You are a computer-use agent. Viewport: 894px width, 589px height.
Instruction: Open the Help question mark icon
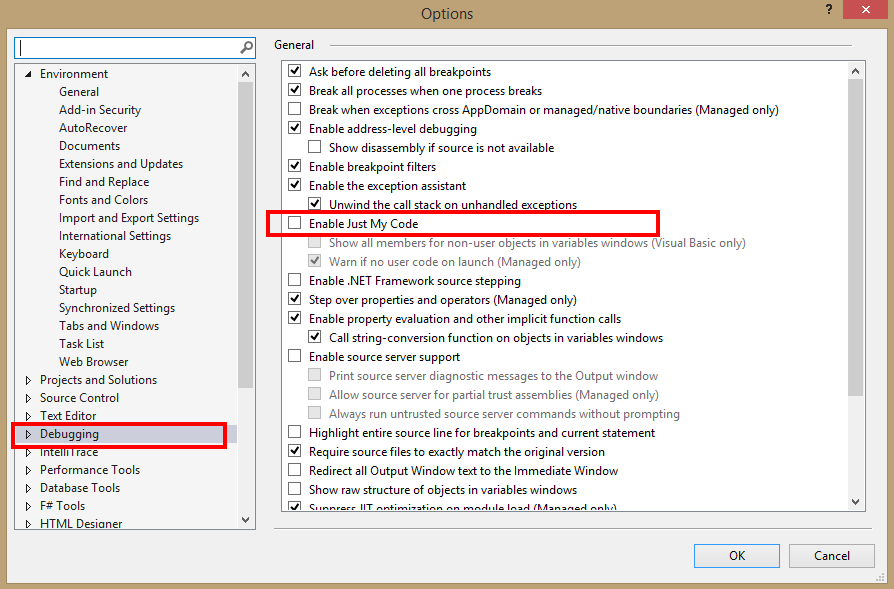coord(827,10)
